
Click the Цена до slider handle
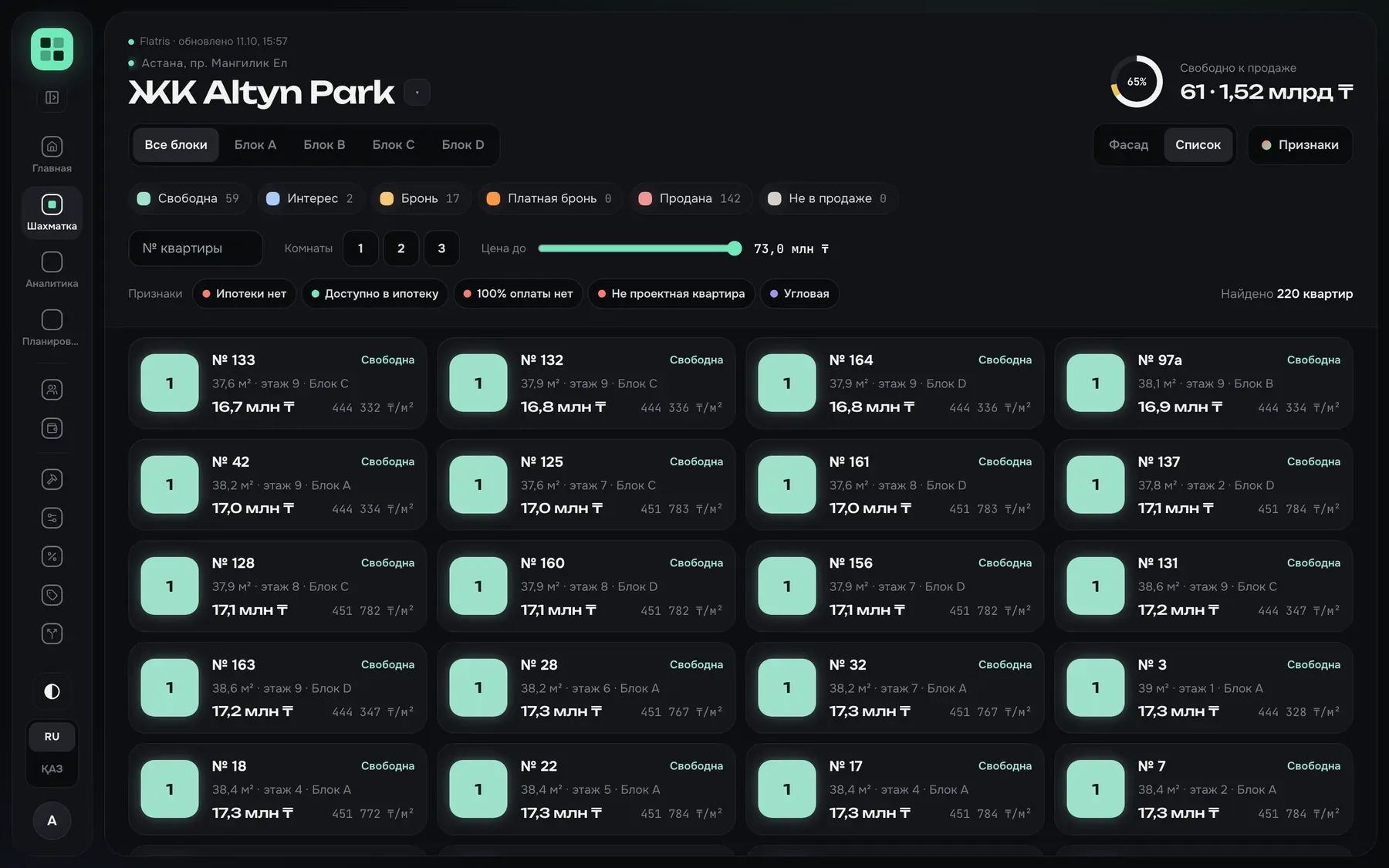click(735, 248)
